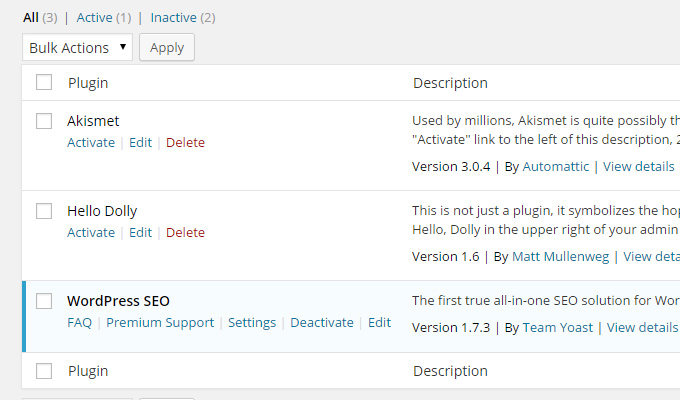This screenshot has width=680, height=400.
Task: Tick the Hello Dolly plugin checkbox
Action: (x=44, y=211)
